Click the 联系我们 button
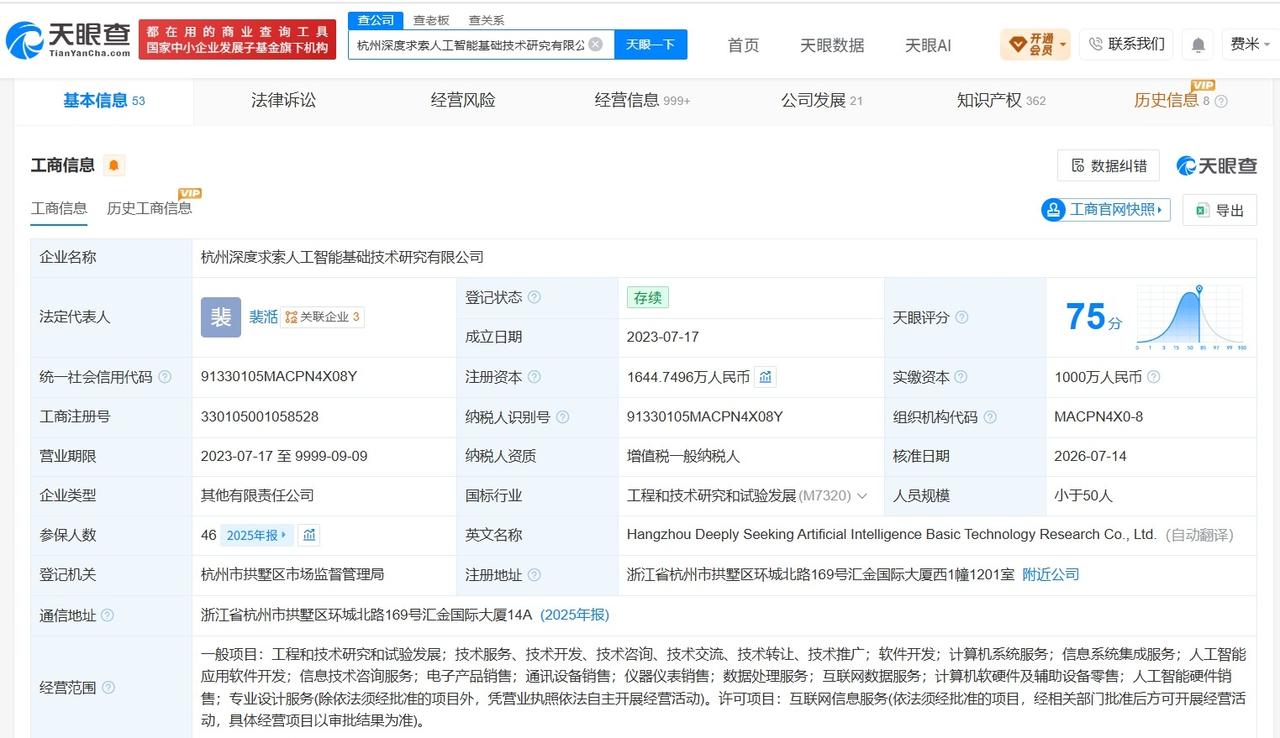The width and height of the screenshot is (1280, 738). click(1126, 44)
